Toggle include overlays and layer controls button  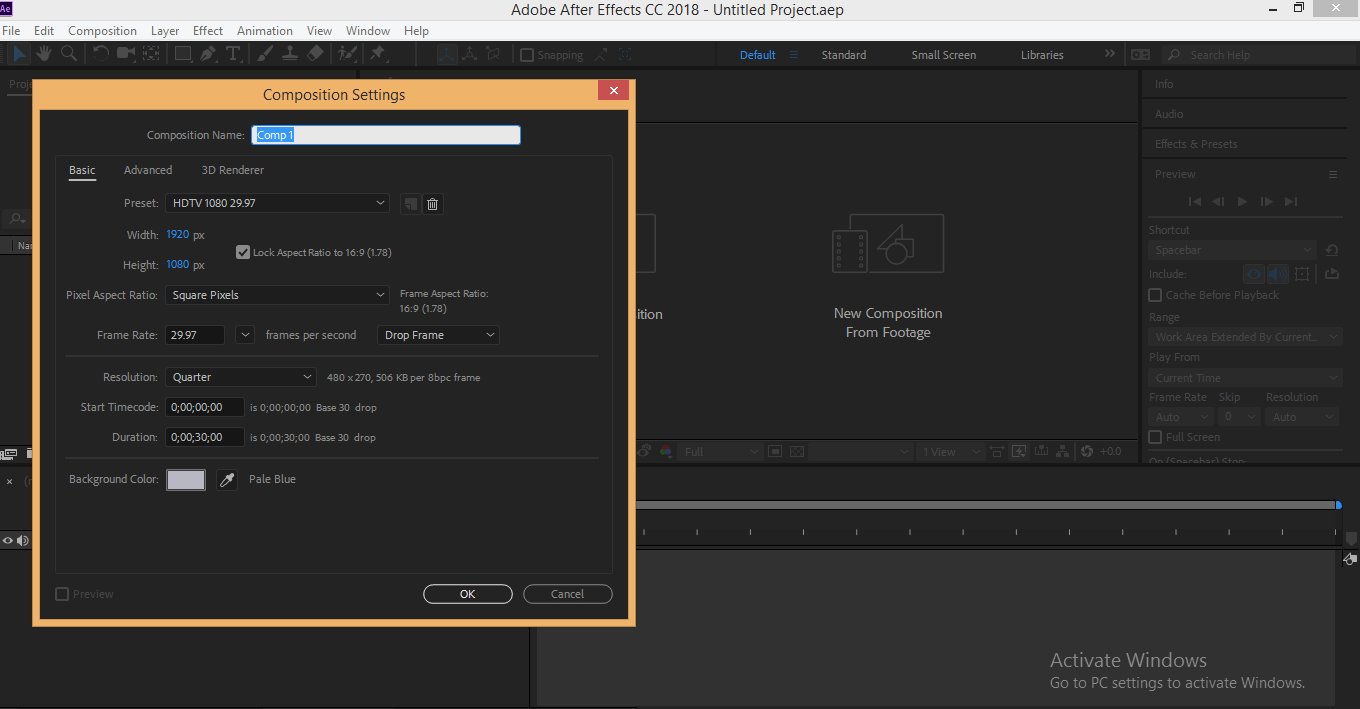pos(1302,274)
